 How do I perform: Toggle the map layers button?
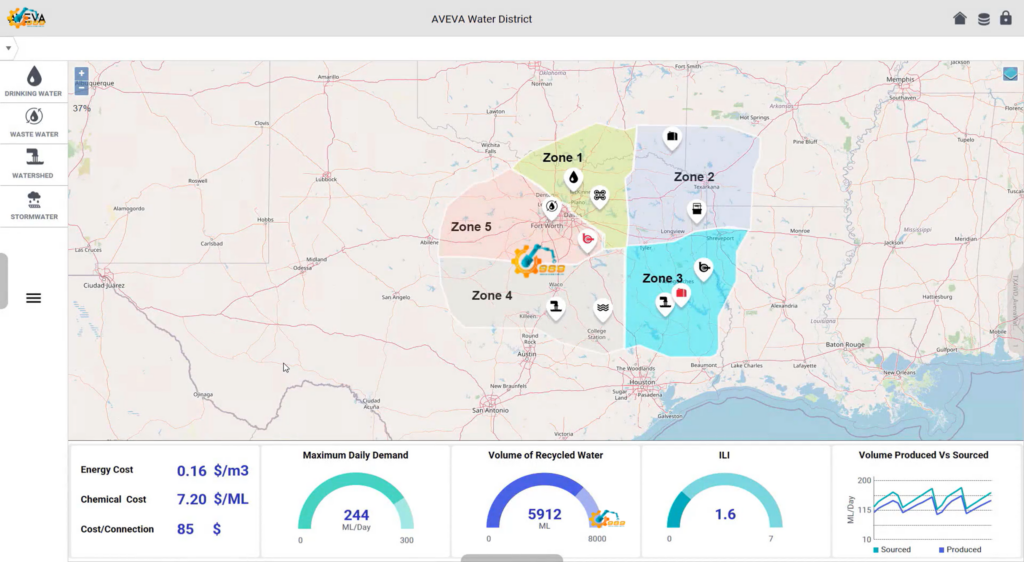pyautogui.click(x=1011, y=74)
